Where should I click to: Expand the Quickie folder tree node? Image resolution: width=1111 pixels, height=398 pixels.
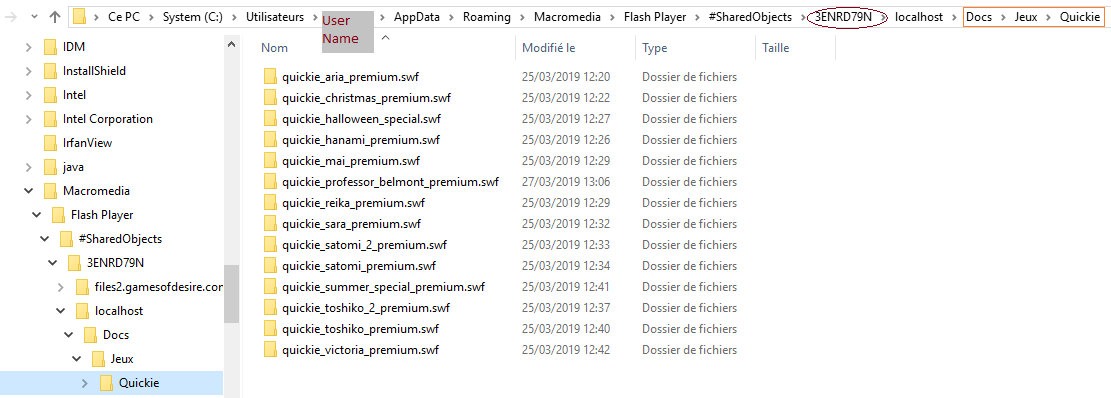pyautogui.click(x=85, y=383)
